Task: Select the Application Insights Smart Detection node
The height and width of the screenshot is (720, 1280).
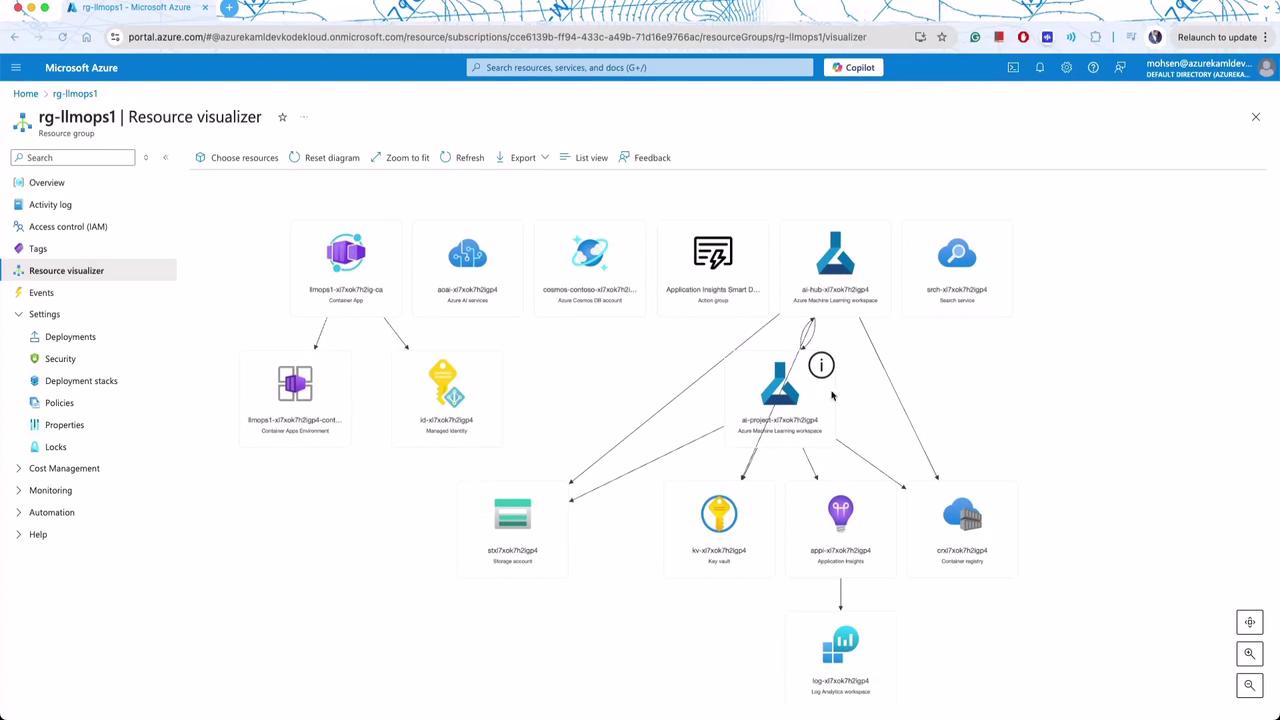Action: tap(713, 268)
